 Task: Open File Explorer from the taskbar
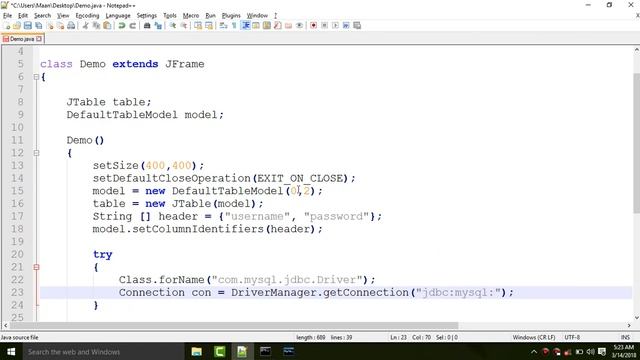coord(197,351)
